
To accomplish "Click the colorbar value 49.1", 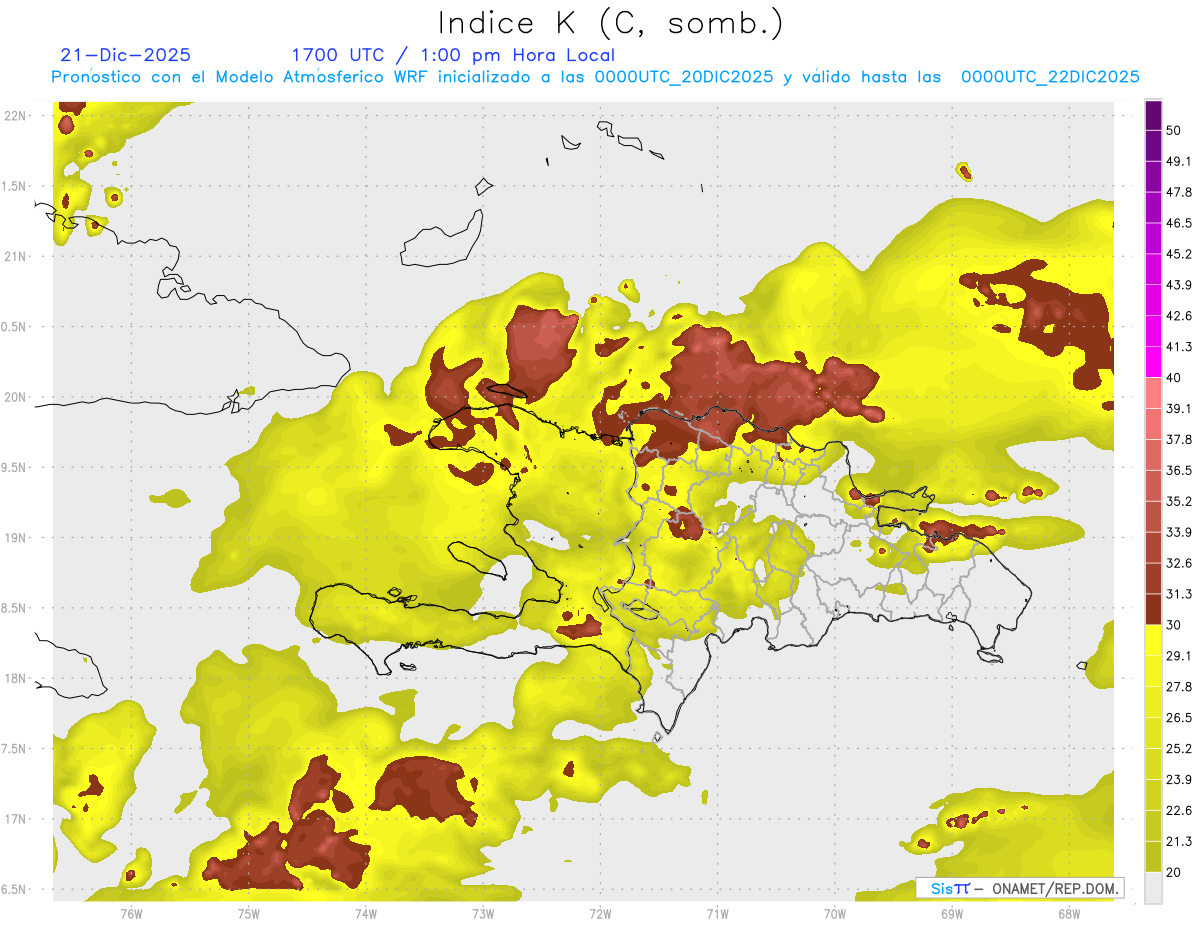I will tap(1178, 161).
